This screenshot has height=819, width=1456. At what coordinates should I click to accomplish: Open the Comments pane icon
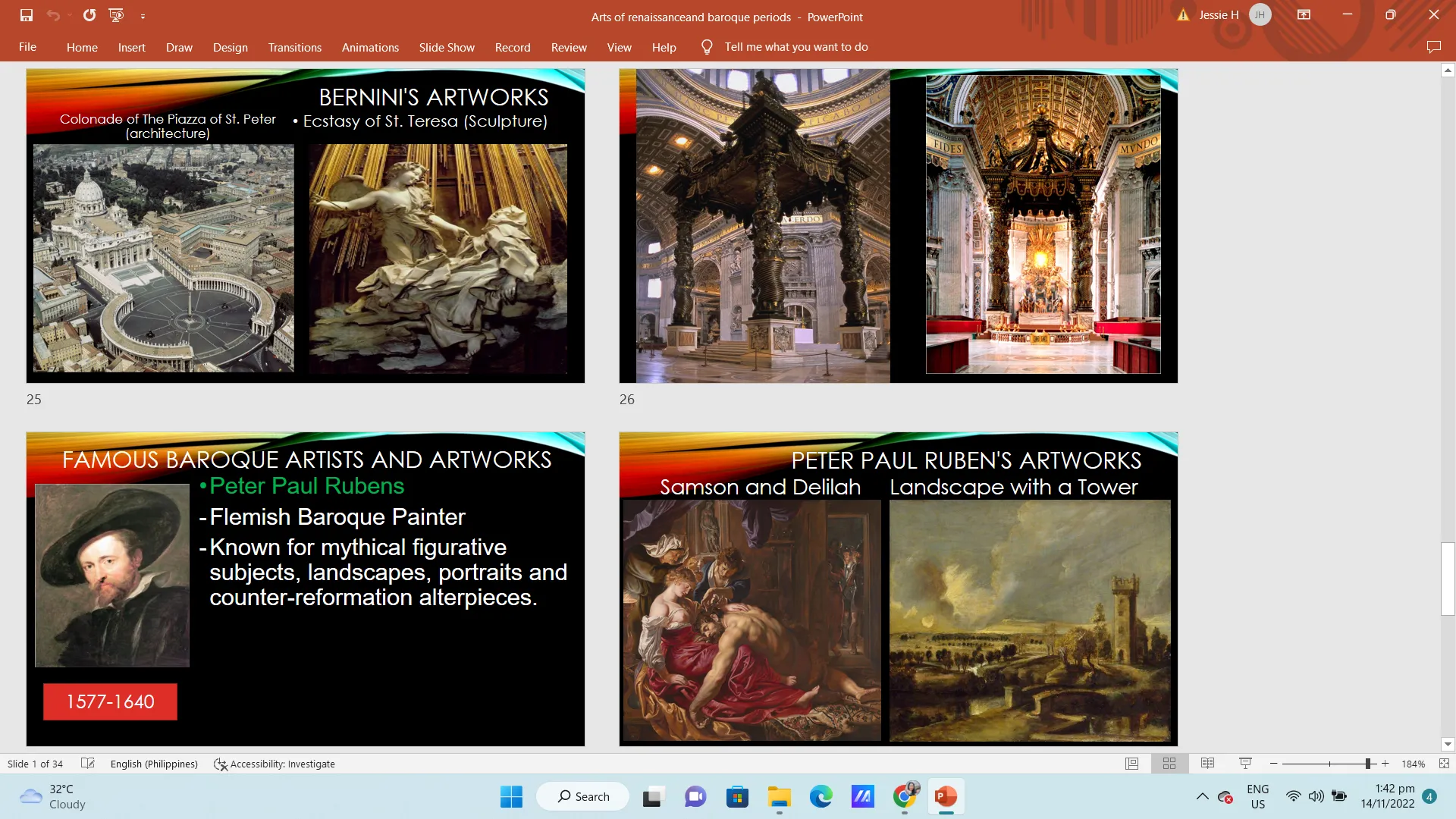pyautogui.click(x=1433, y=47)
